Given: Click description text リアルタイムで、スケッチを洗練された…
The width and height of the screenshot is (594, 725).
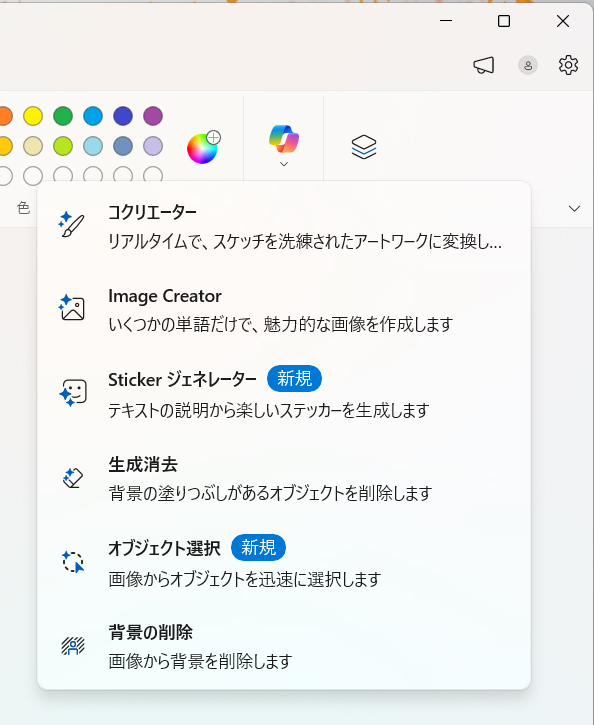Looking at the screenshot, I should (x=305, y=241).
